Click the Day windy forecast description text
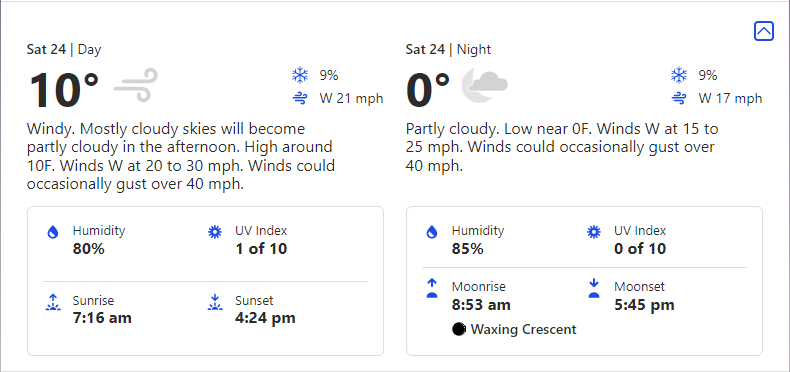 click(x=181, y=156)
